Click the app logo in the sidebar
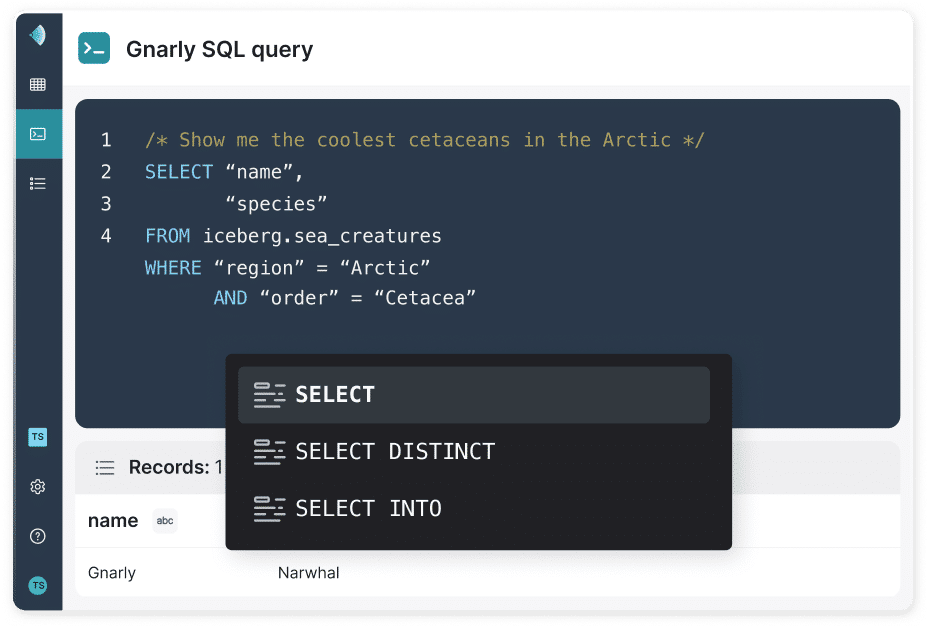Viewport: 927px width, 626px height. (x=38, y=36)
